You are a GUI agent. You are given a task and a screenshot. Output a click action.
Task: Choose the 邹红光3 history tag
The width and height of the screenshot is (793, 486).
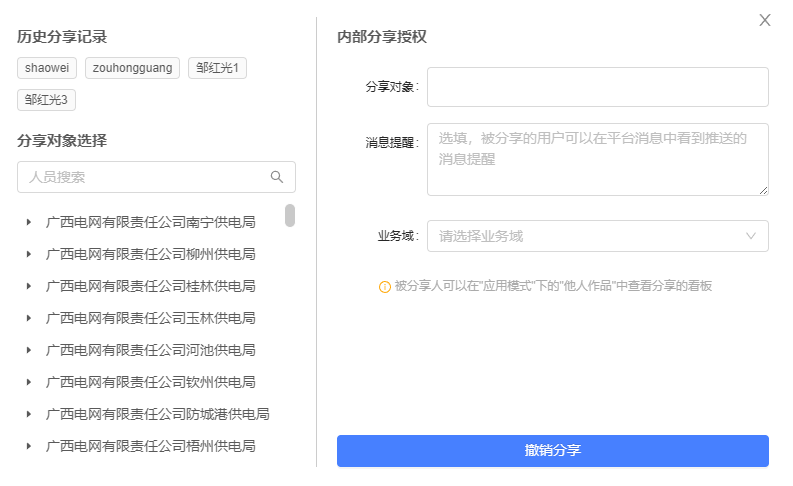[47, 100]
